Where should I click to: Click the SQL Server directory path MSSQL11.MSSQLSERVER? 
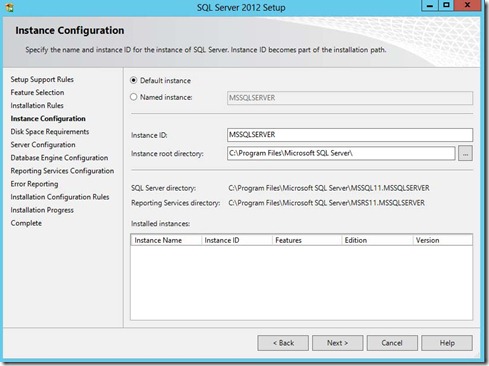pyautogui.click(x=329, y=188)
